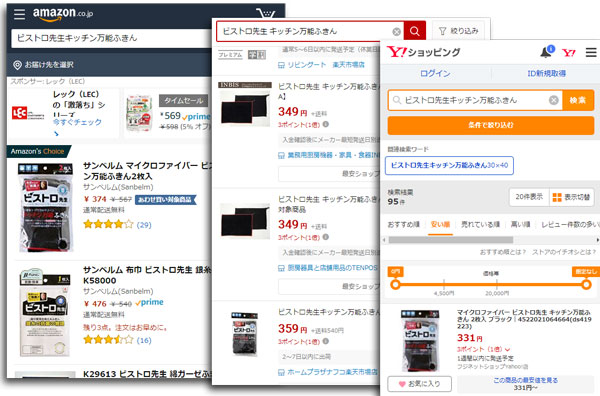Click the 'ID新規取得' tab
The height and width of the screenshot is (396, 600).
(546, 73)
